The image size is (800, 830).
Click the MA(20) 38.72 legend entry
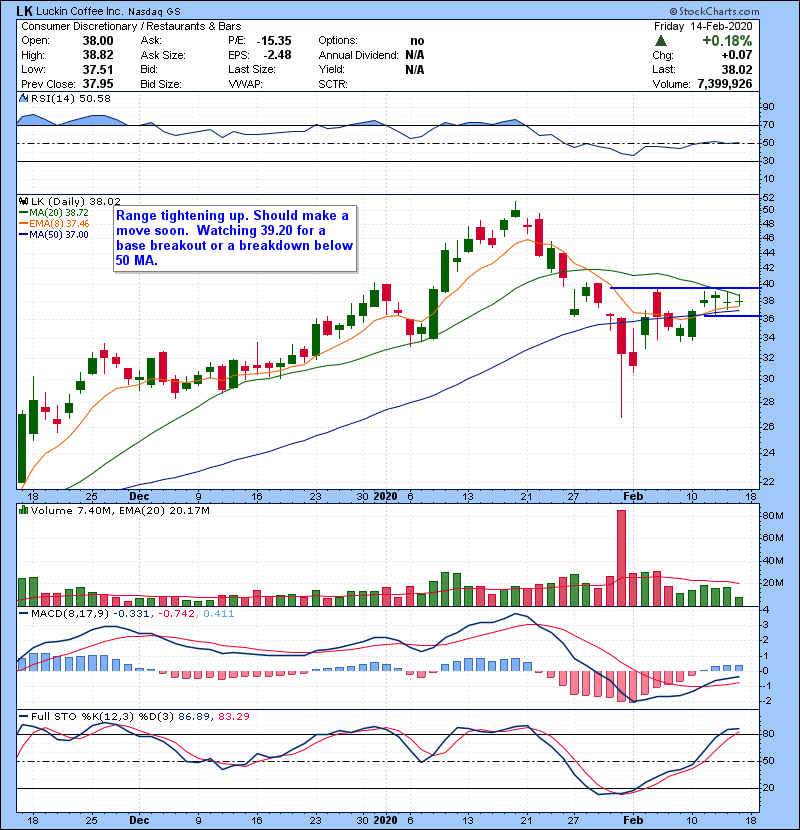click(x=59, y=213)
